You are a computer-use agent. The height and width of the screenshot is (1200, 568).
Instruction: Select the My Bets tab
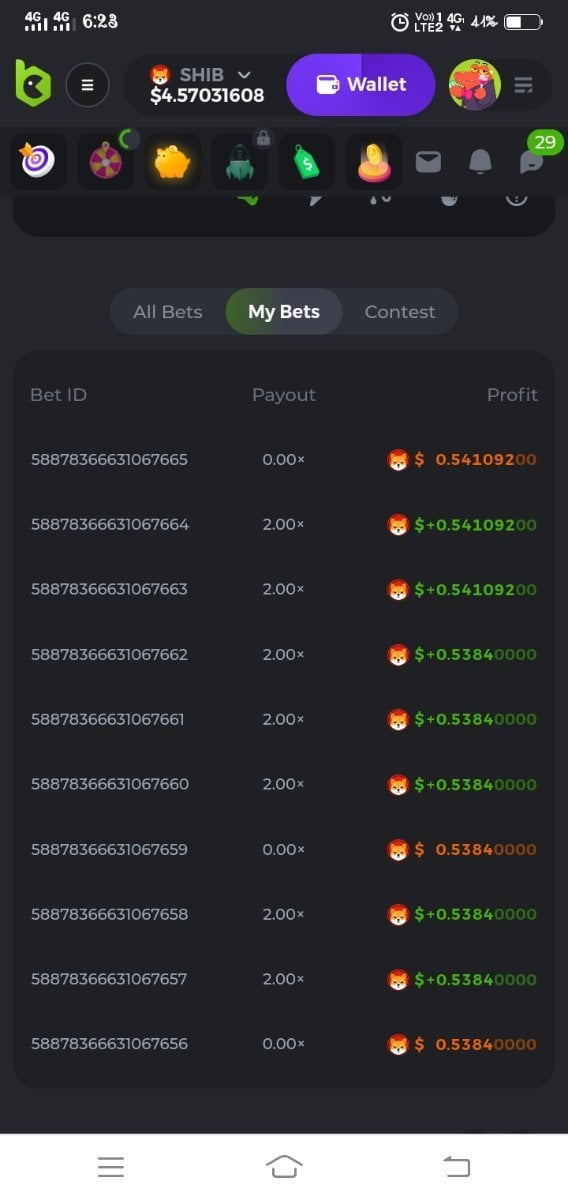coord(284,312)
